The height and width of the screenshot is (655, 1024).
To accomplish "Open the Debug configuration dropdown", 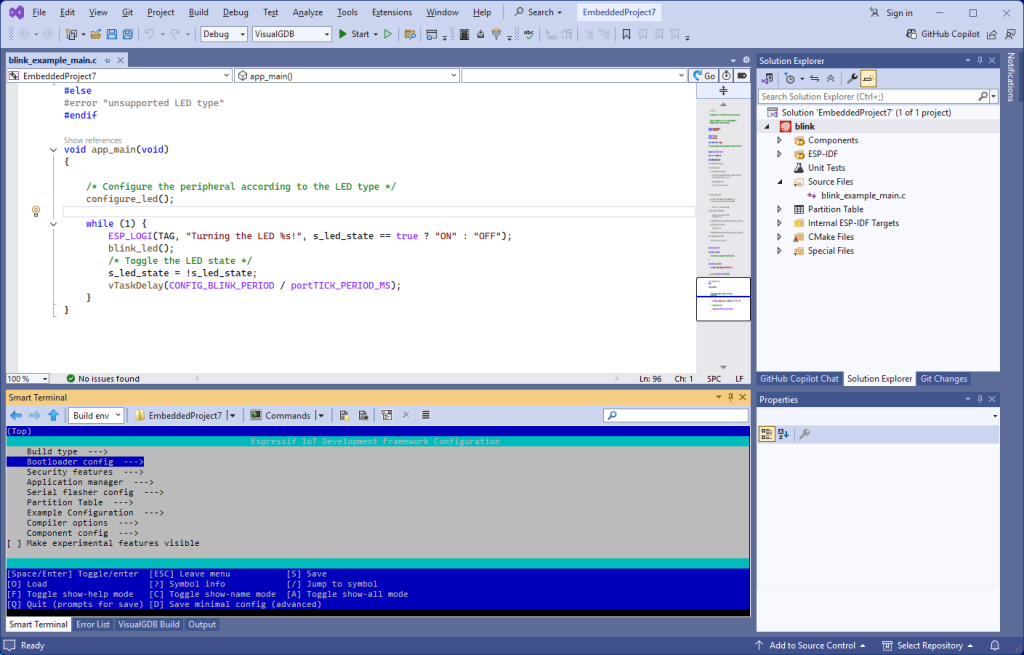I will point(225,34).
